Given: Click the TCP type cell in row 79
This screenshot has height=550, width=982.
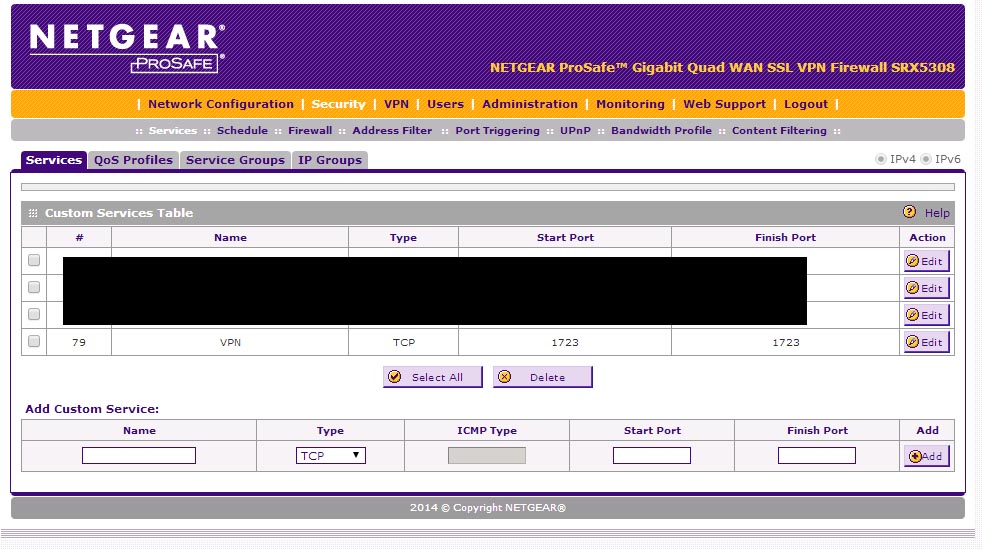Looking at the screenshot, I should pos(403,343).
